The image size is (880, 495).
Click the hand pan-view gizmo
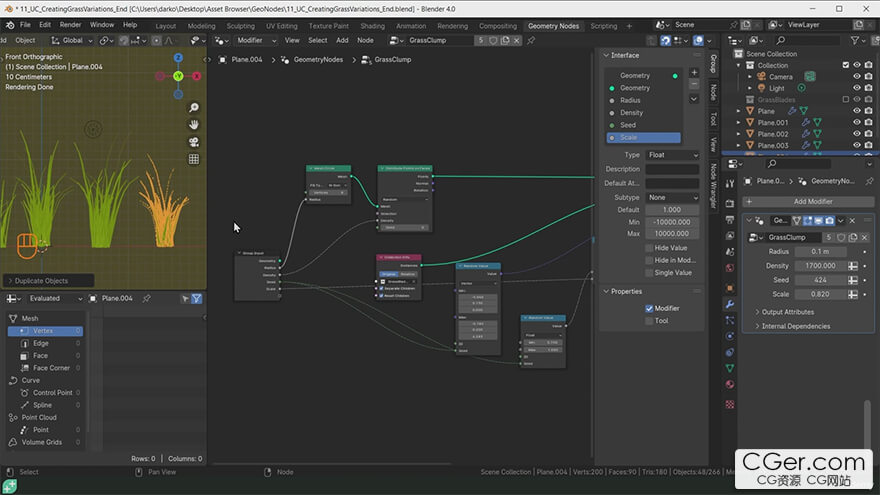tap(194, 125)
